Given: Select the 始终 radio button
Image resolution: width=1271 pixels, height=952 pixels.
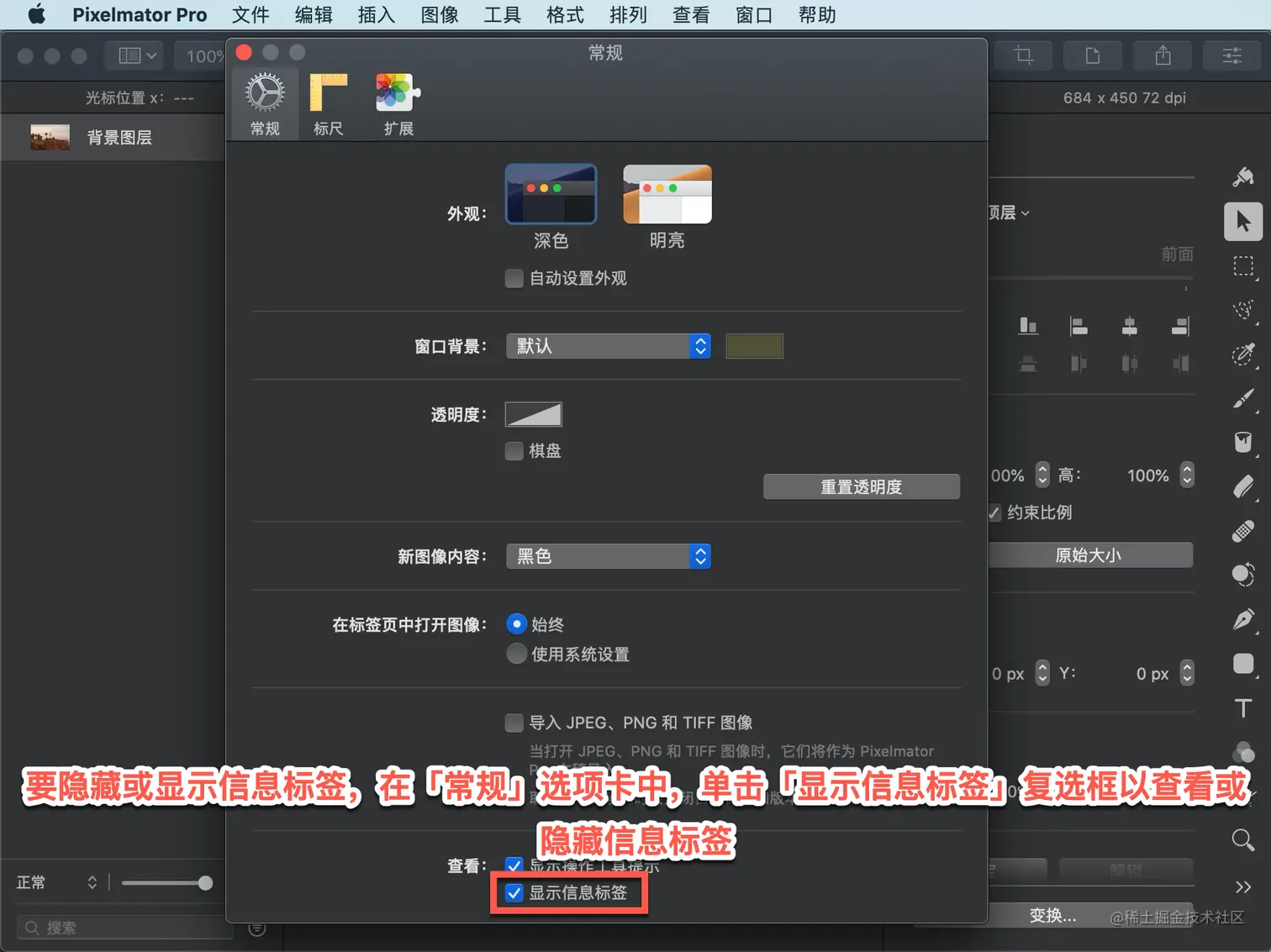Looking at the screenshot, I should [x=517, y=624].
